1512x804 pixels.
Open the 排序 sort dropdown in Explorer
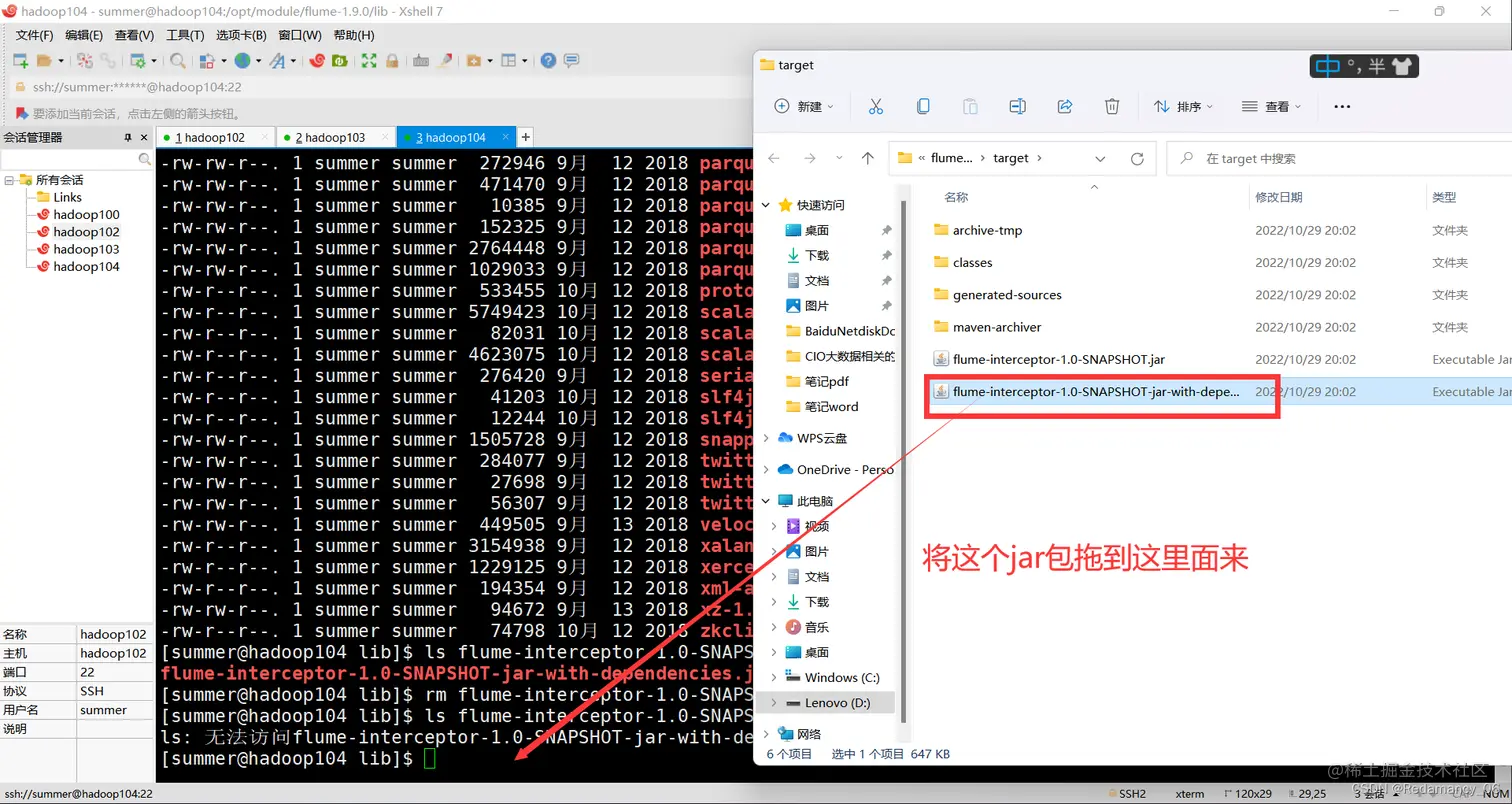tap(1183, 106)
